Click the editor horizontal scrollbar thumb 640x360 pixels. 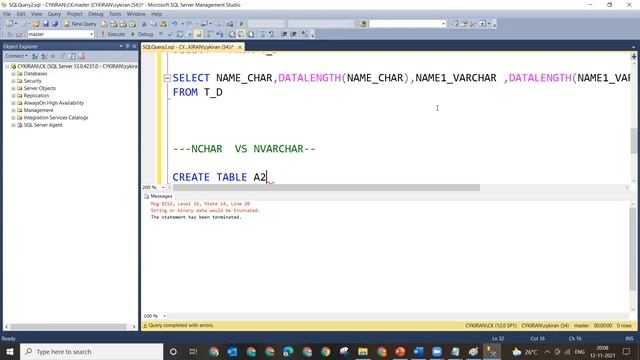coord(326,188)
